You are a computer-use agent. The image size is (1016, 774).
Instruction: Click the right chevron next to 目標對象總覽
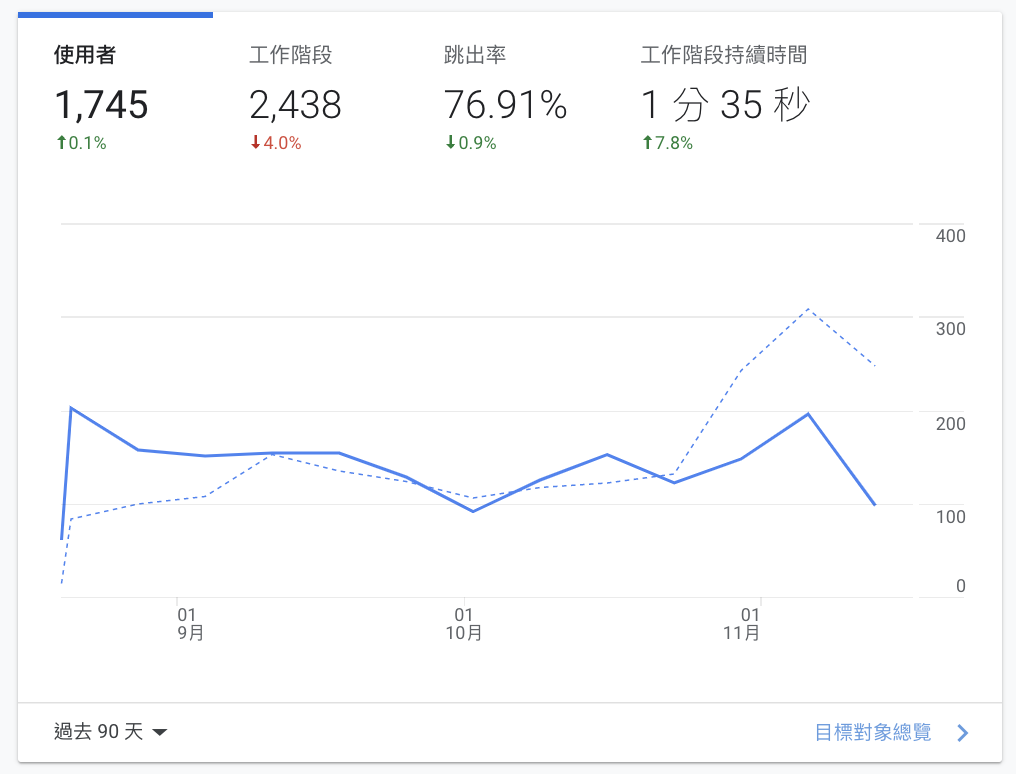[962, 733]
